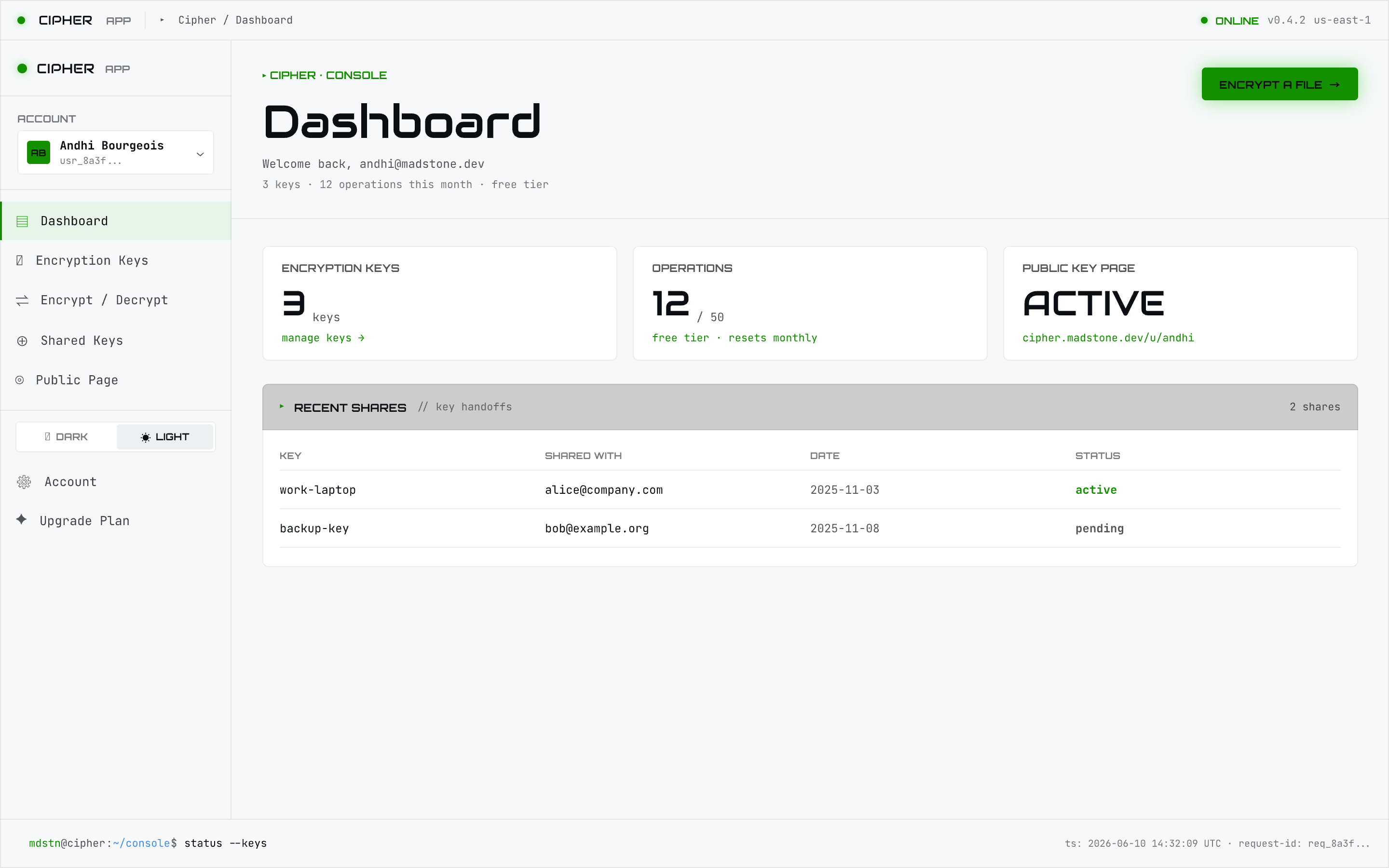
Task: Click the Dashboard list icon in sidebar
Action: (22, 221)
